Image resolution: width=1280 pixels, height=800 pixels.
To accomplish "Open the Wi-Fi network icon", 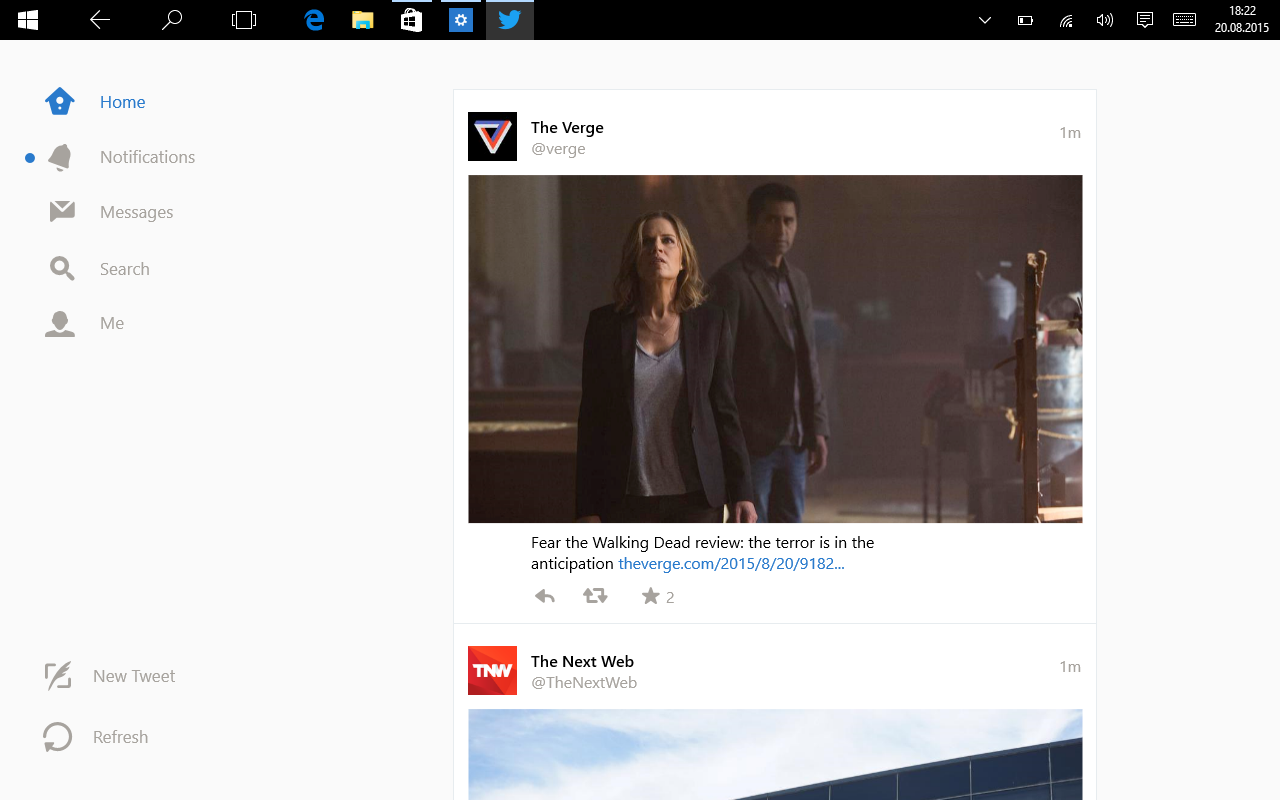I will pos(1066,20).
